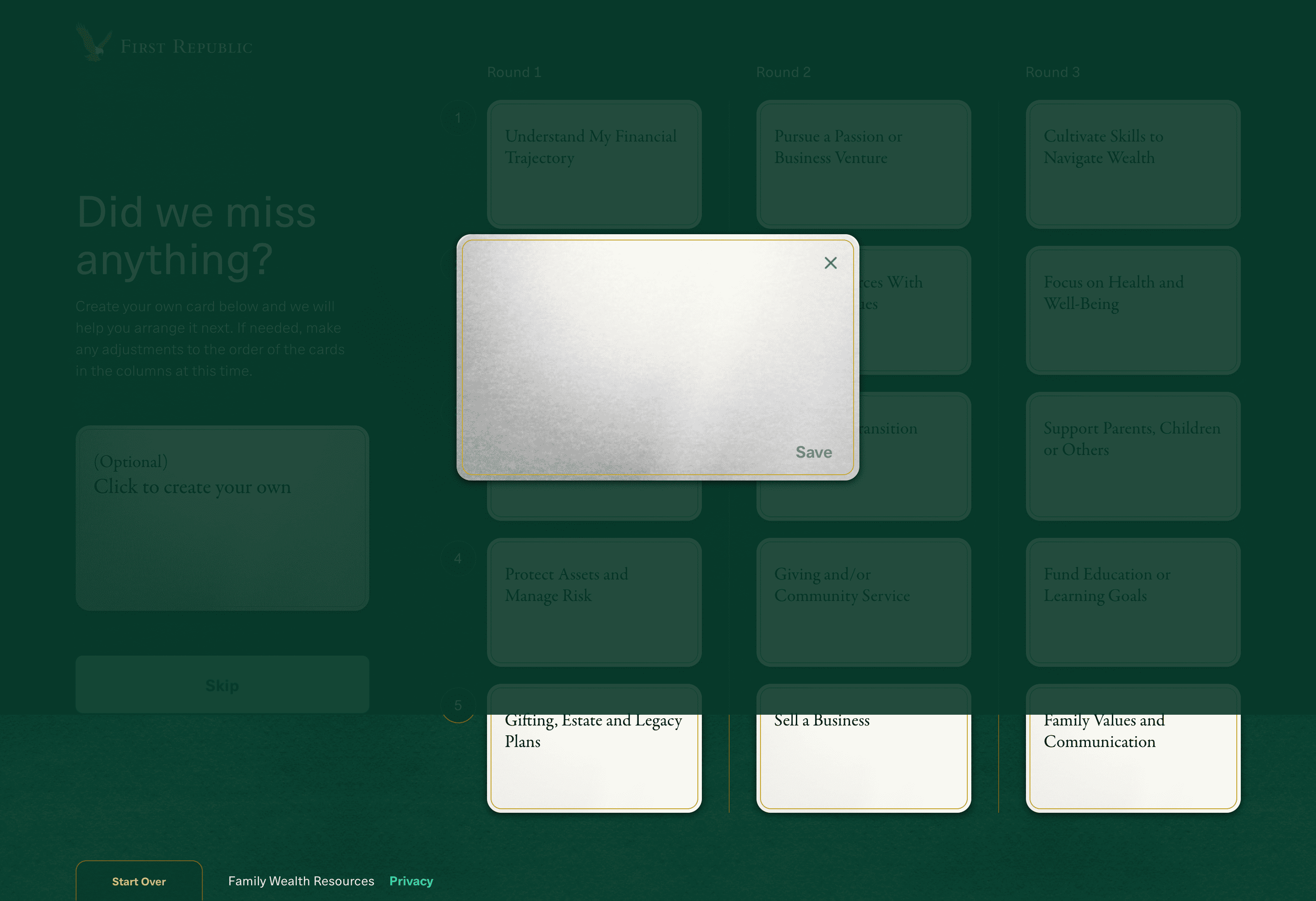Select the Family Values and Communication card
Screen dimensions: 1316x901
1132,748
